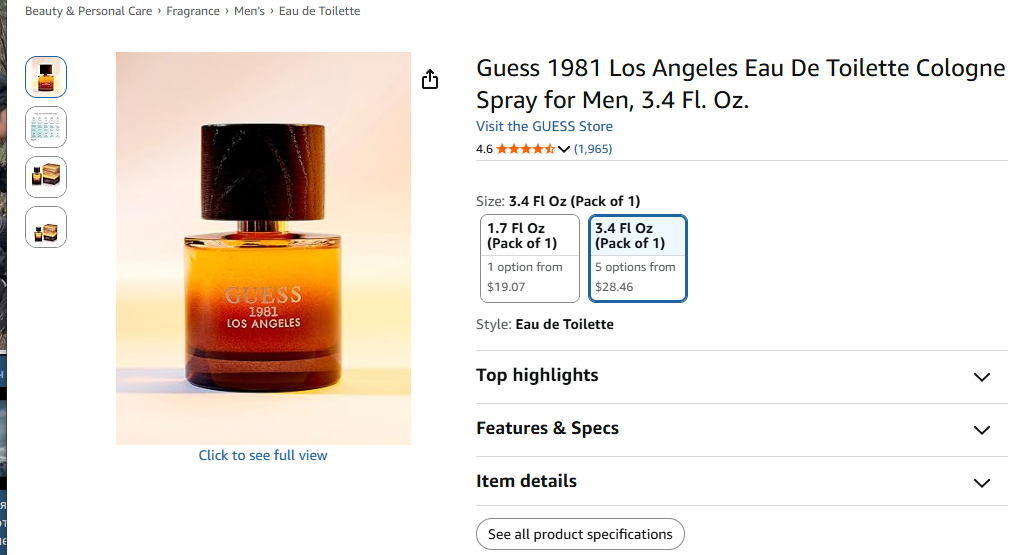Click the main Guess 1981 bottle image

263,248
